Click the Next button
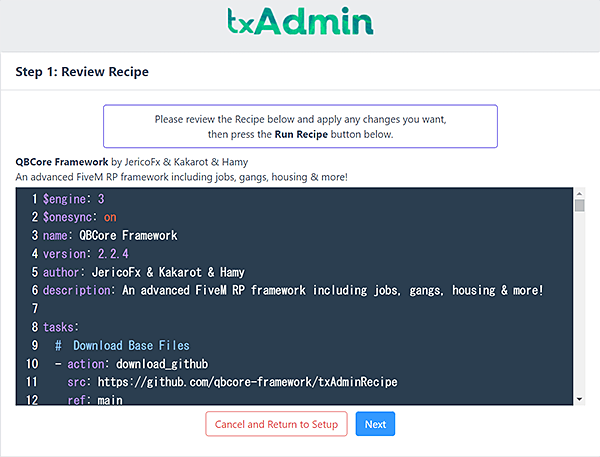 [x=375, y=424]
